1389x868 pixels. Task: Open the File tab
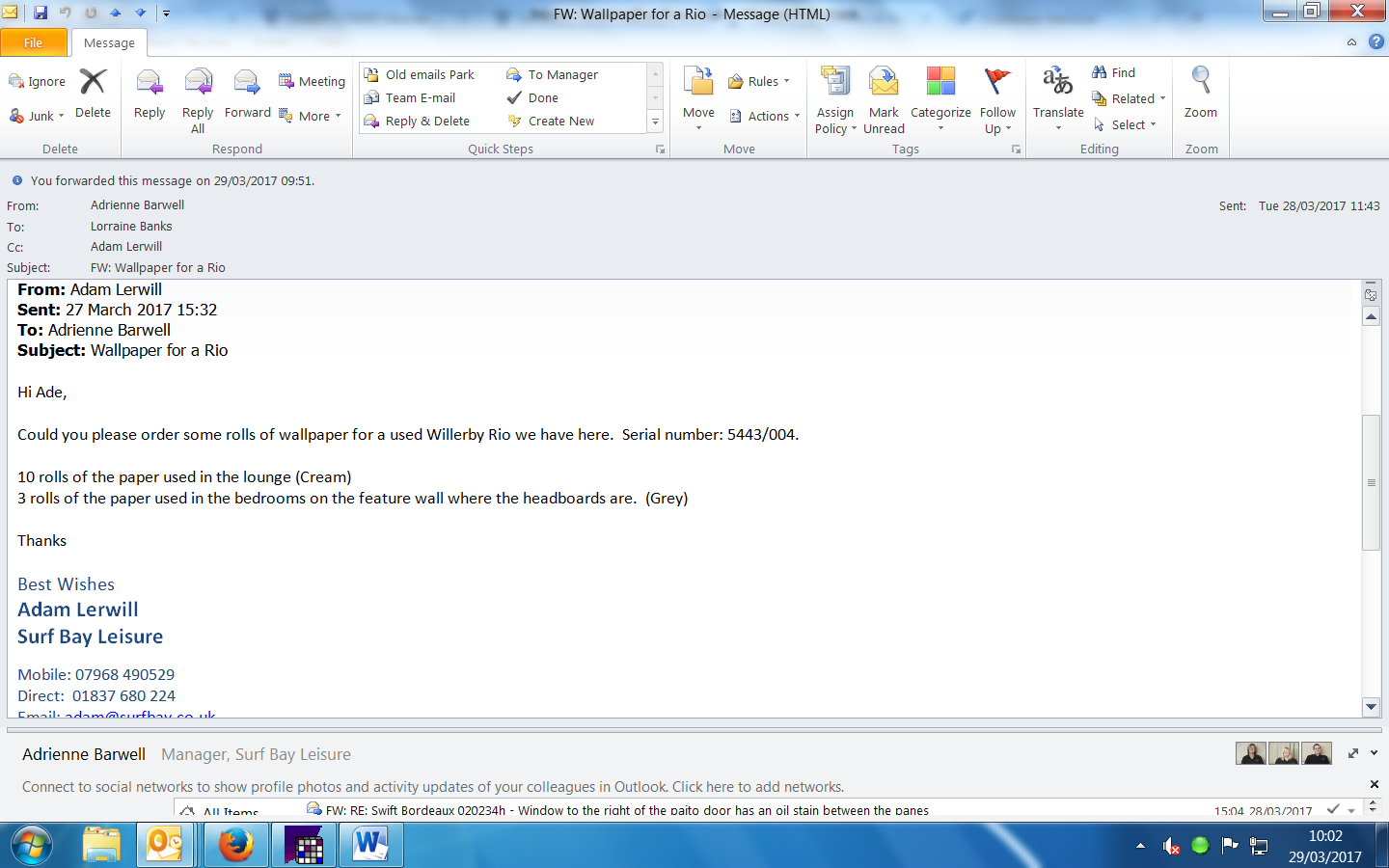tap(34, 42)
